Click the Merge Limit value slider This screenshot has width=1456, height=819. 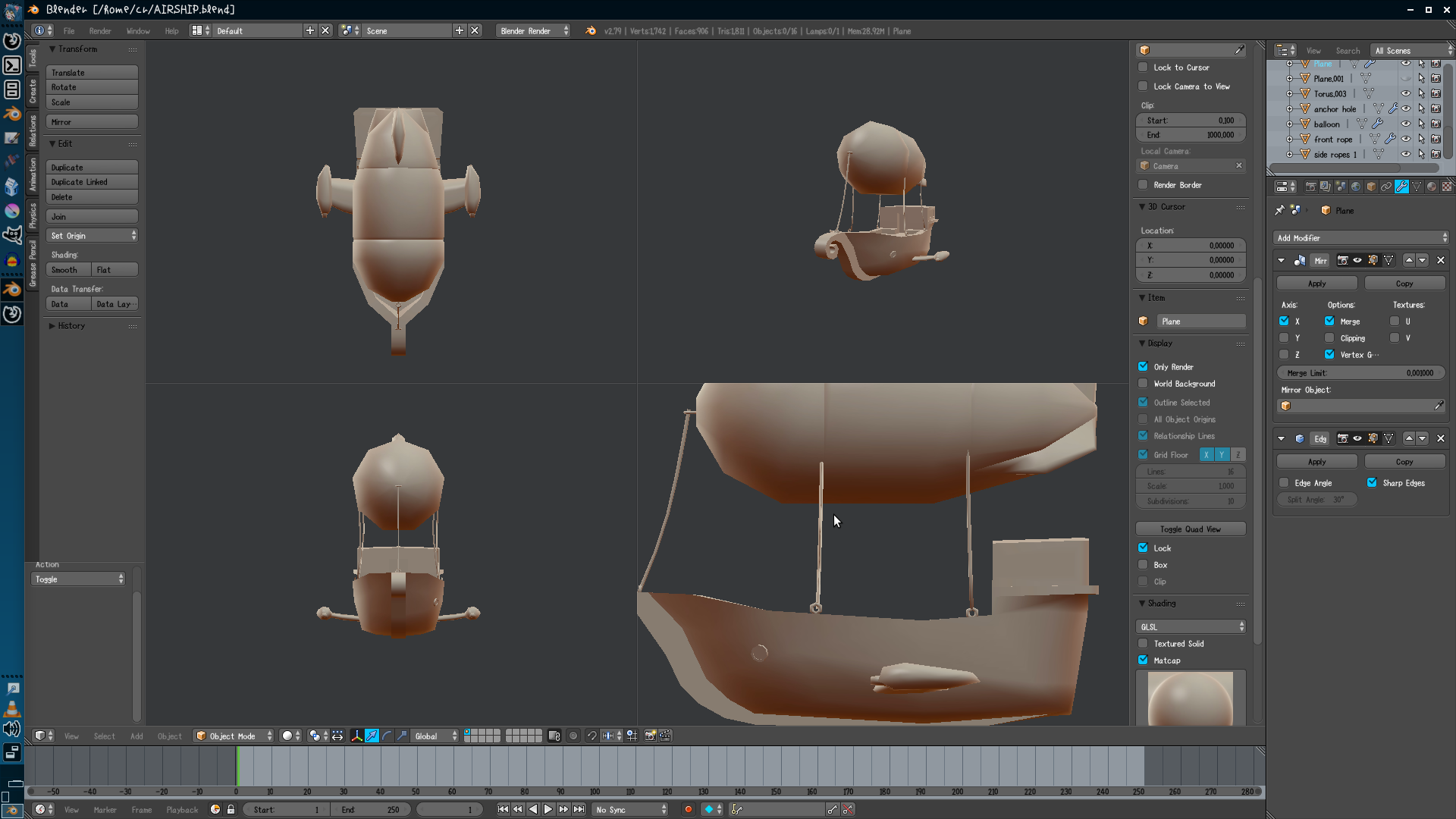(x=1360, y=373)
